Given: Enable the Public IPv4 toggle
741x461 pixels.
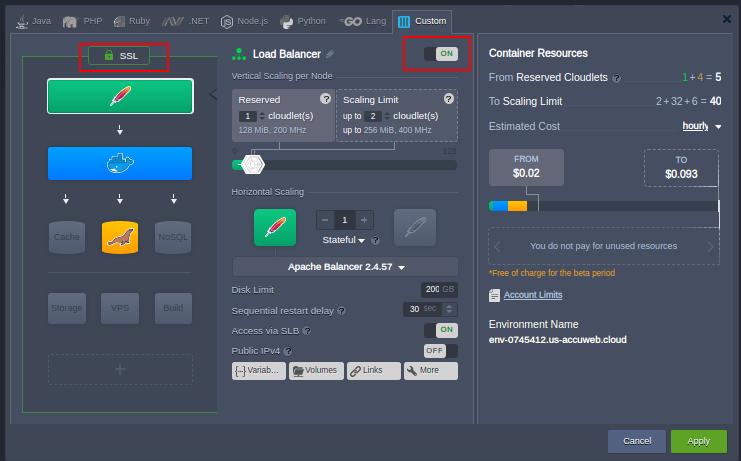Looking at the screenshot, I should pos(440,351).
